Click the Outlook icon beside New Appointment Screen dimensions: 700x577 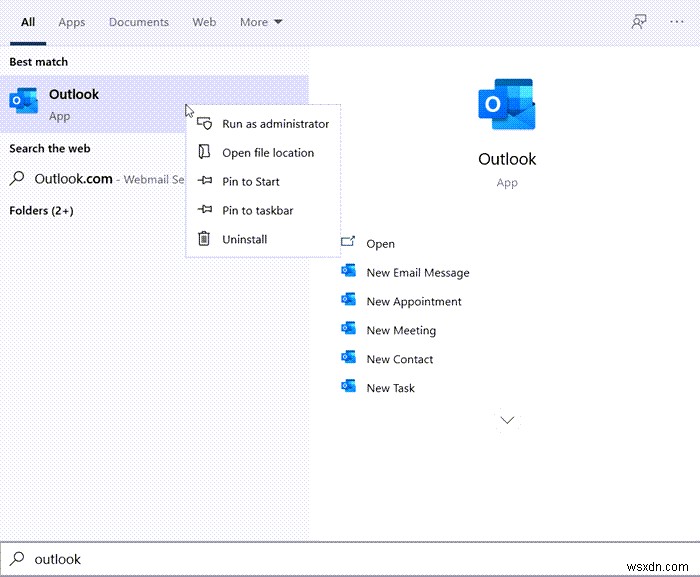pos(348,299)
